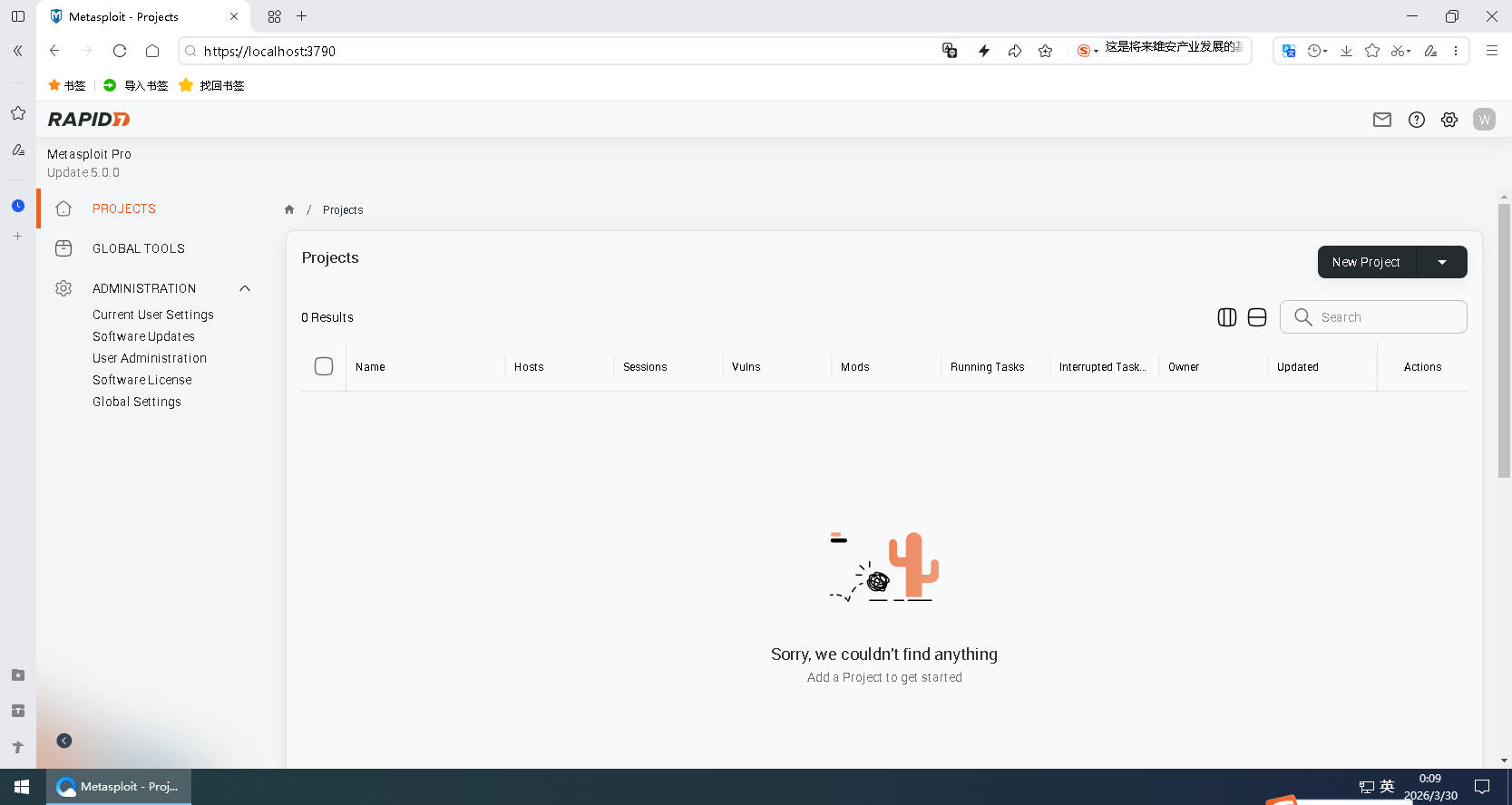The width and height of the screenshot is (1512, 805).
Task: Go to User Administration settings
Action: [x=150, y=358]
